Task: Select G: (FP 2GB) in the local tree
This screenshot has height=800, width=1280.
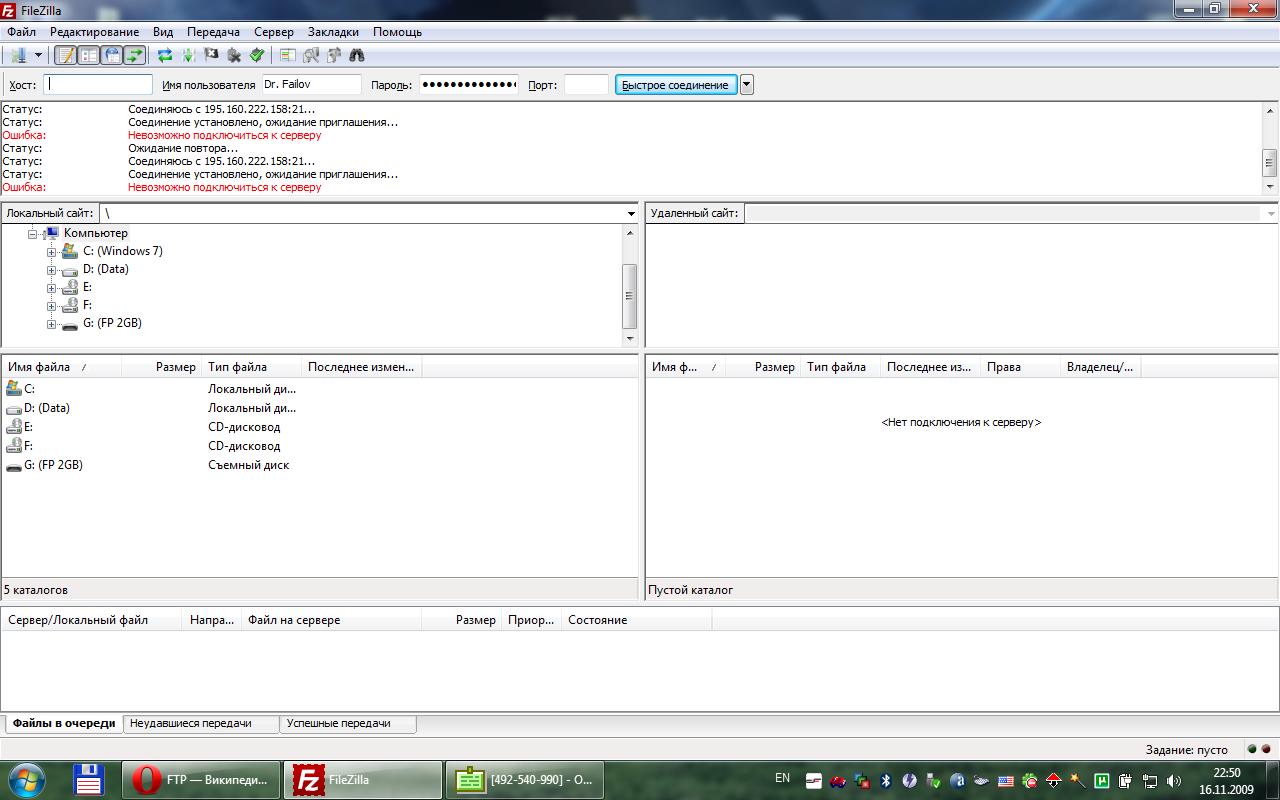Action: [x=112, y=323]
